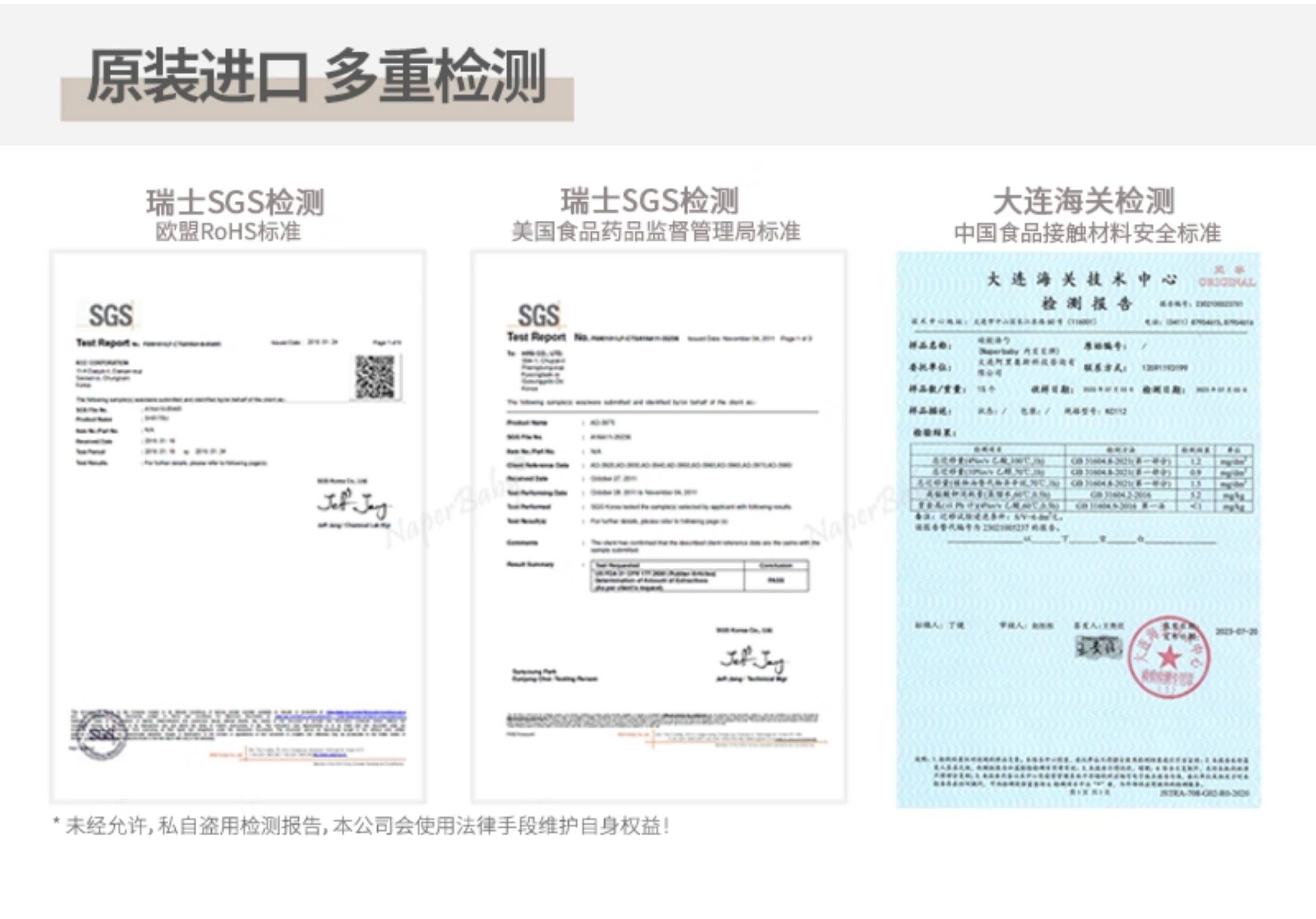Click the test results table in customs report

click(x=1080, y=478)
